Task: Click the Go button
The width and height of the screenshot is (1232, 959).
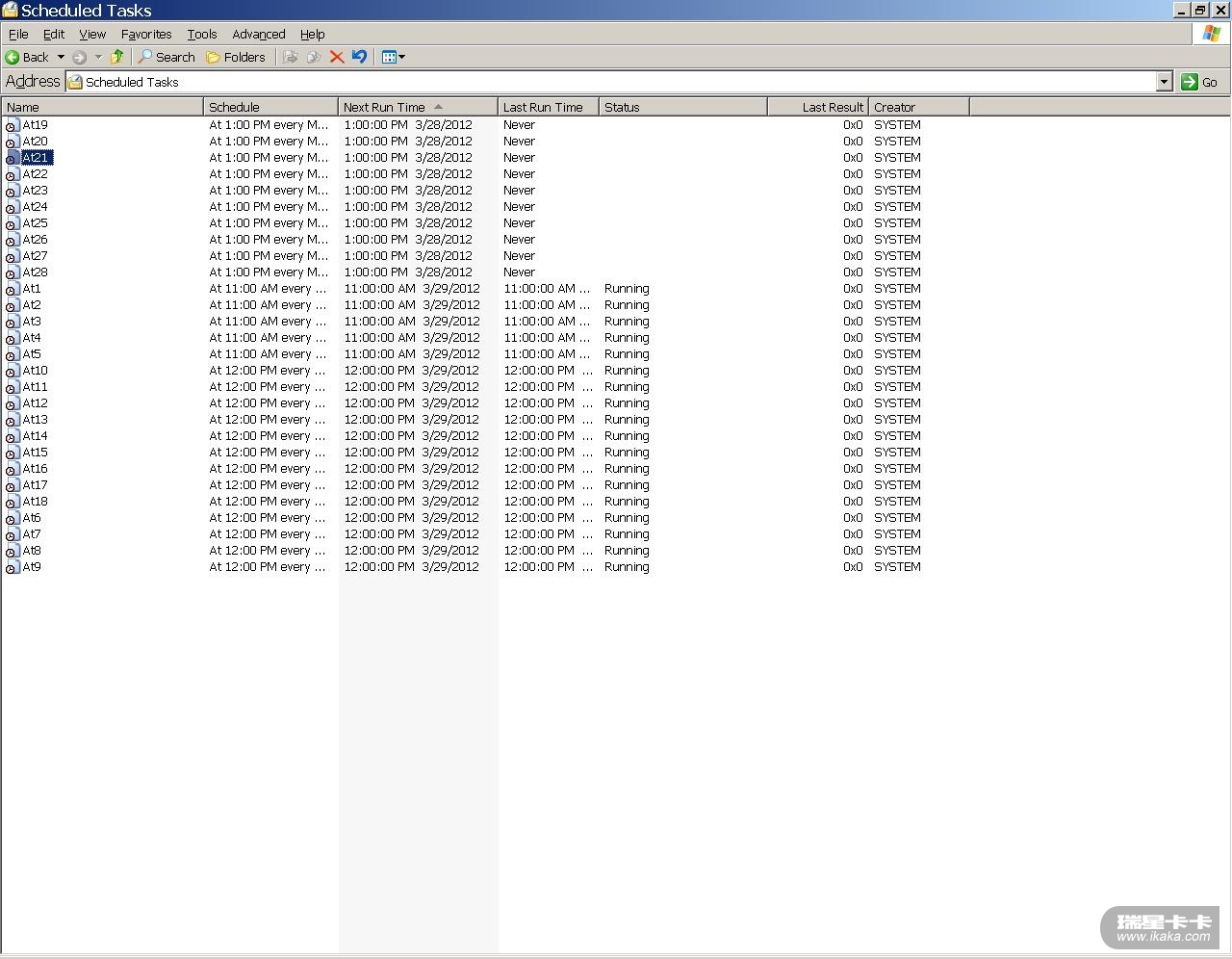Action: [1199, 82]
